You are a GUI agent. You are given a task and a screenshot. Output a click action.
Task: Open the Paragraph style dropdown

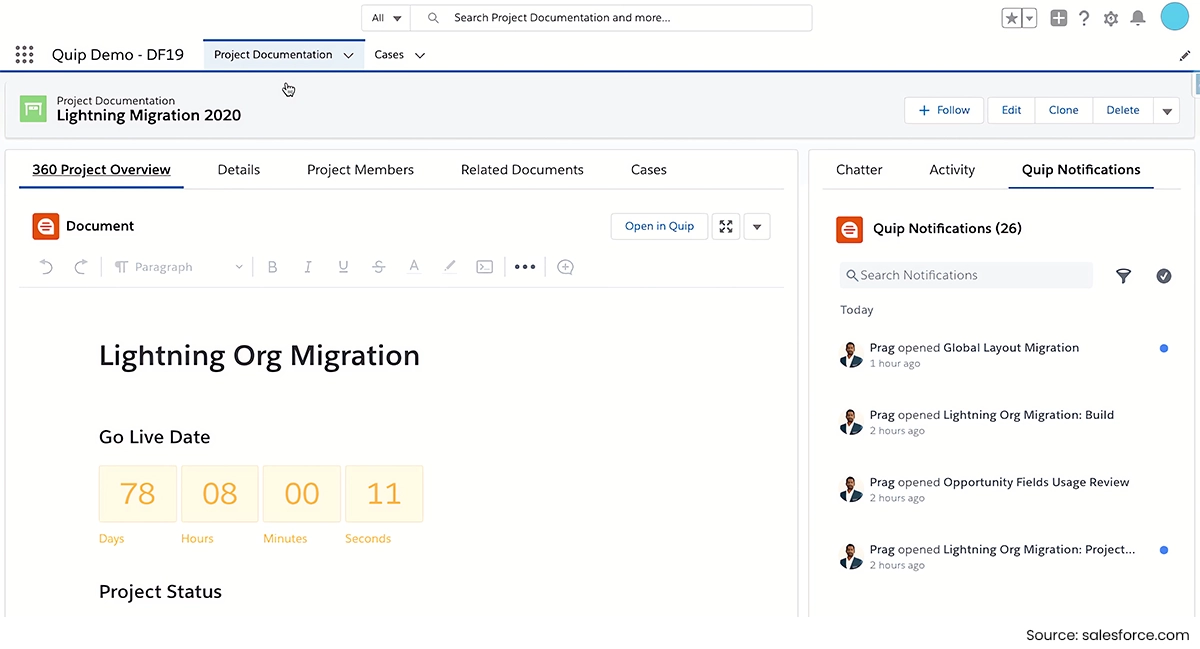tap(178, 267)
